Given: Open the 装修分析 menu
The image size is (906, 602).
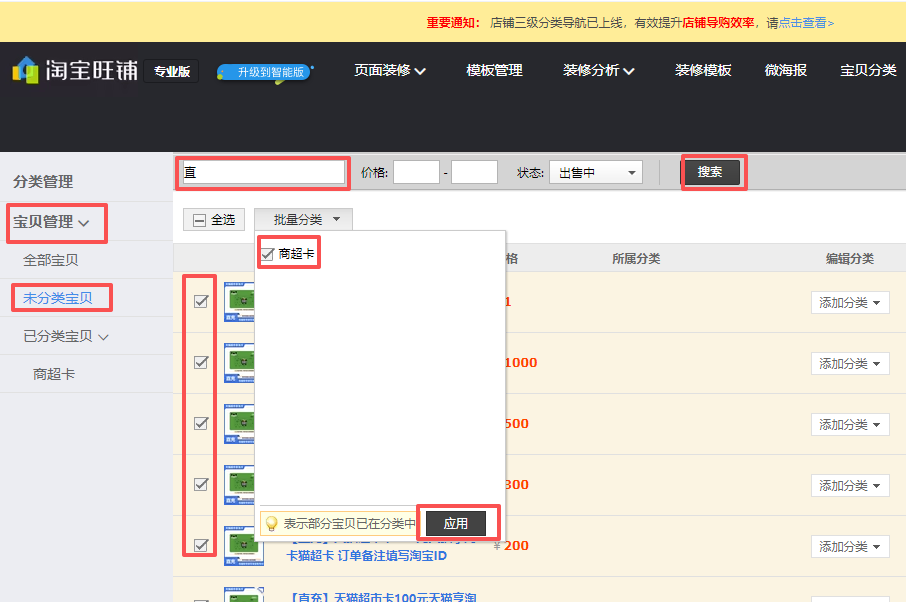Looking at the screenshot, I should pyautogui.click(x=598, y=71).
